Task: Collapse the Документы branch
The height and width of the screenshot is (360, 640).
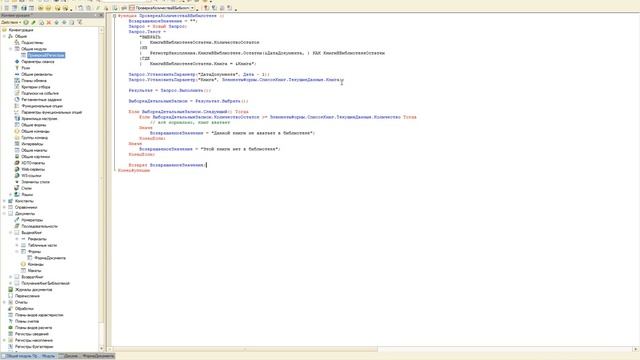Action: [4, 213]
